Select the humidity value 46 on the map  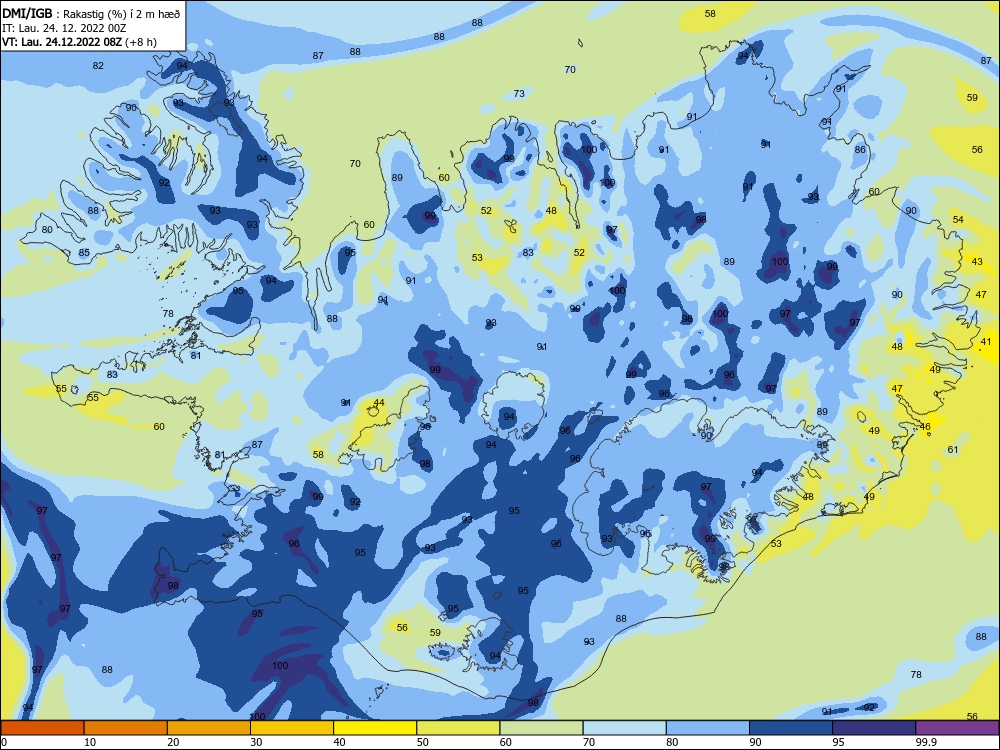tap(925, 427)
